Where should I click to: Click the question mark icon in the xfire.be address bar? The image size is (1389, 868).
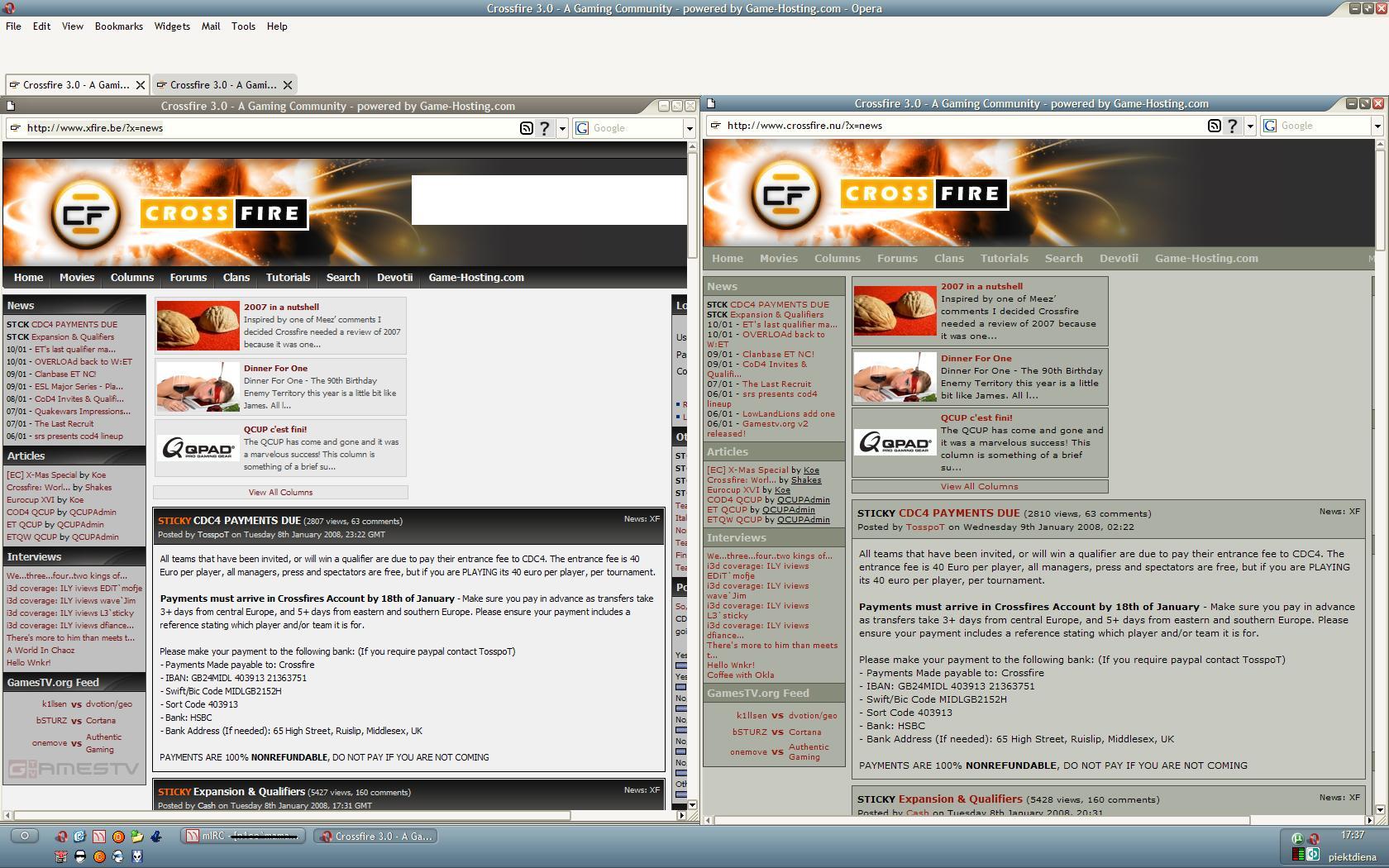tap(544, 128)
